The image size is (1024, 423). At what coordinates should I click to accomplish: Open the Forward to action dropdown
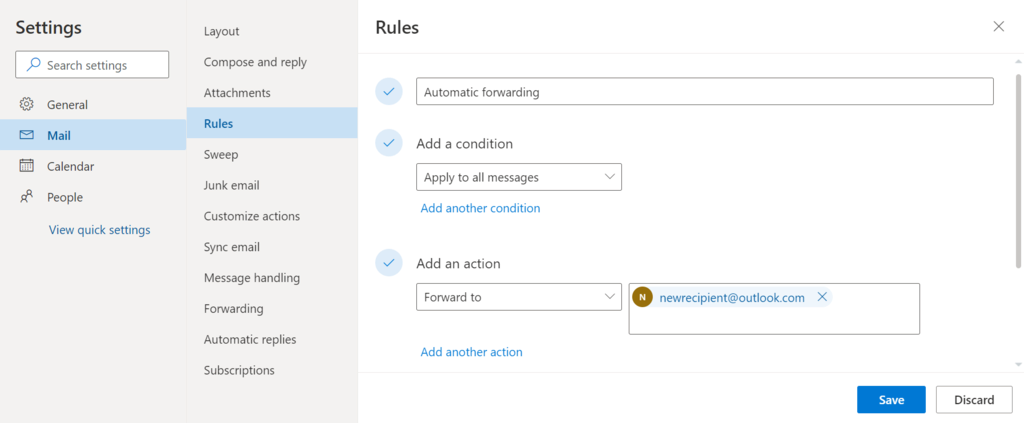(519, 297)
